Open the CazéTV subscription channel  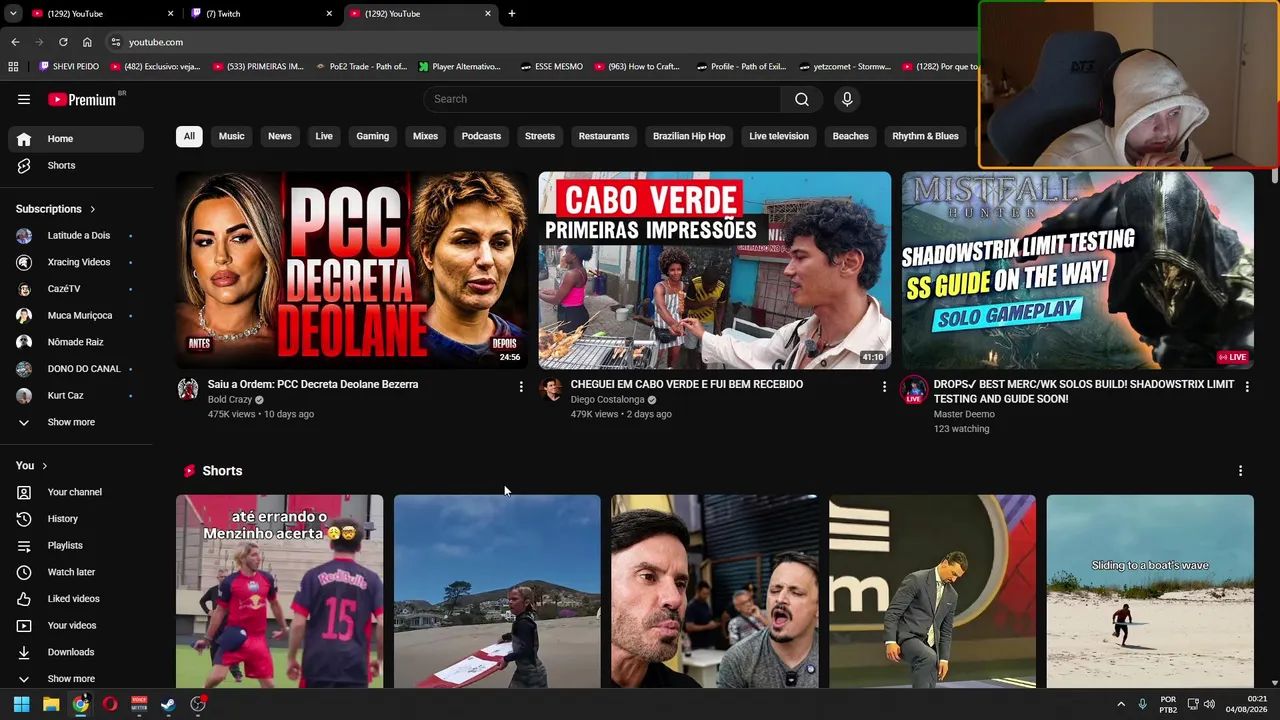pos(76,289)
